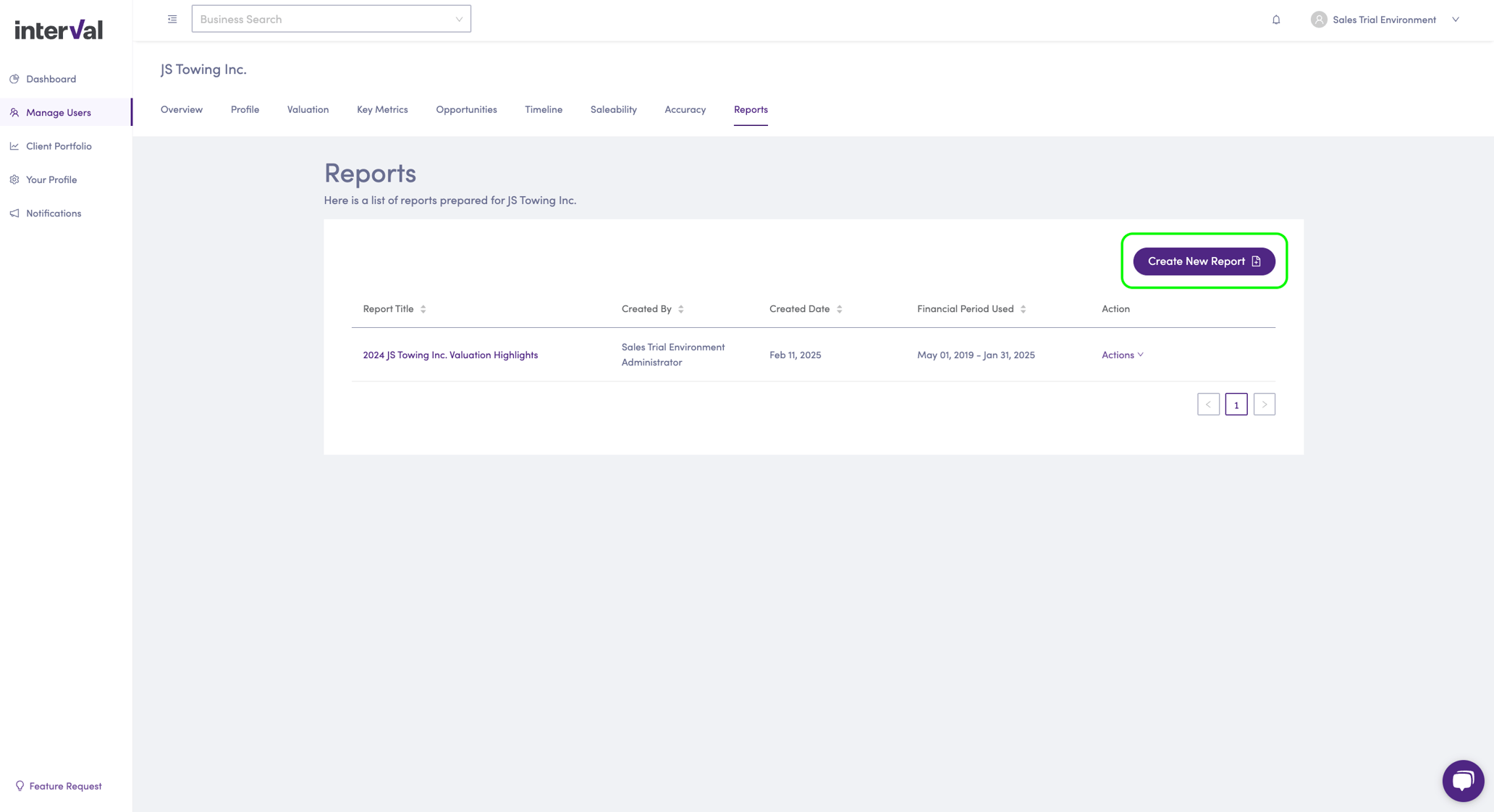Switch to the Timeline tab
1494x812 pixels.
tap(544, 109)
